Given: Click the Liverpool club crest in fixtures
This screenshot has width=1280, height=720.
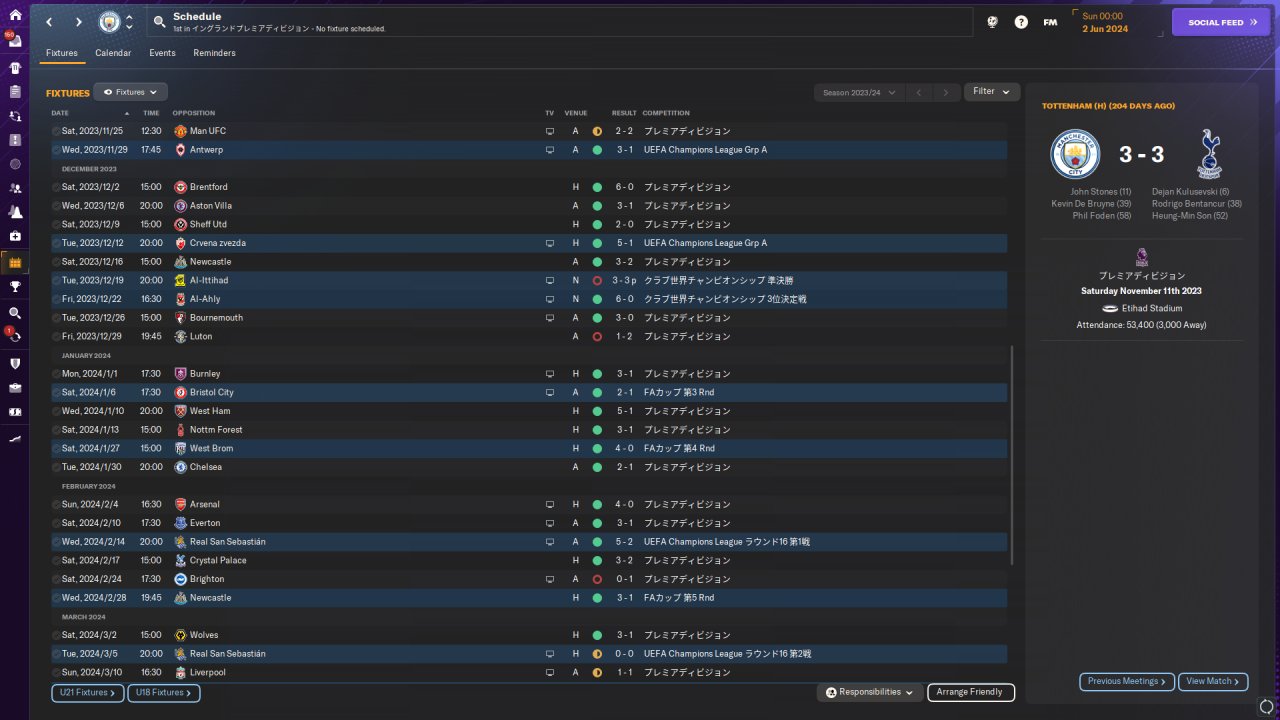Looking at the screenshot, I should point(180,673).
